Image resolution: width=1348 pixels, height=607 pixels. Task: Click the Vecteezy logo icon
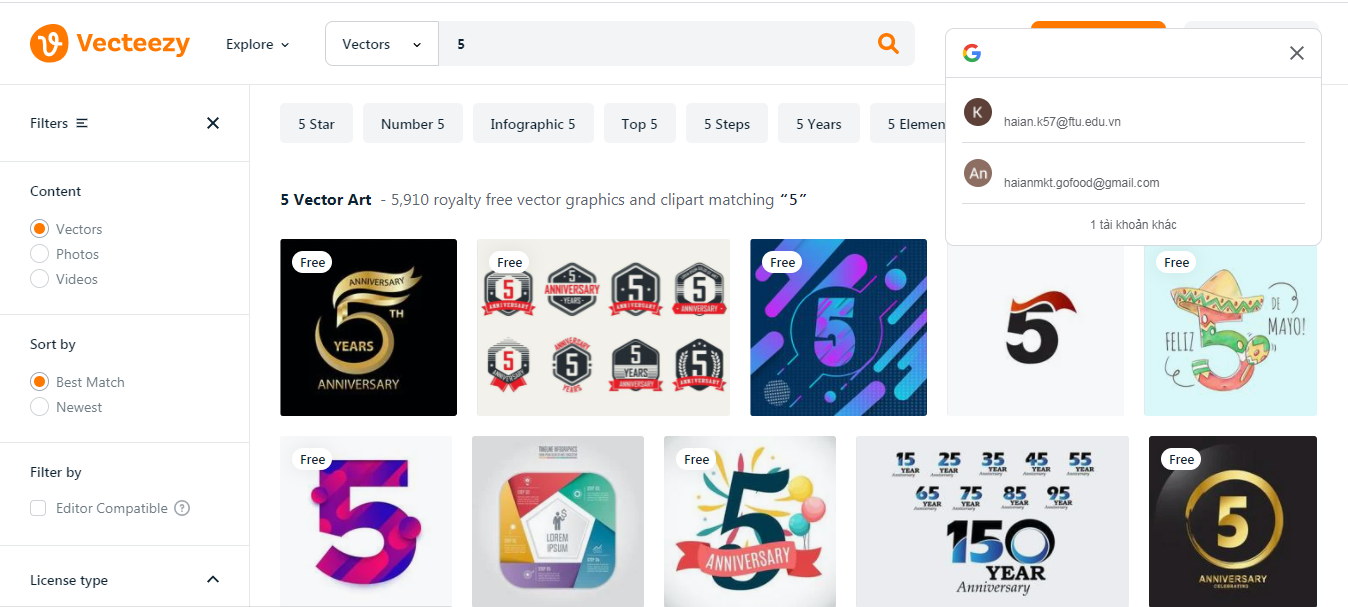[48, 44]
